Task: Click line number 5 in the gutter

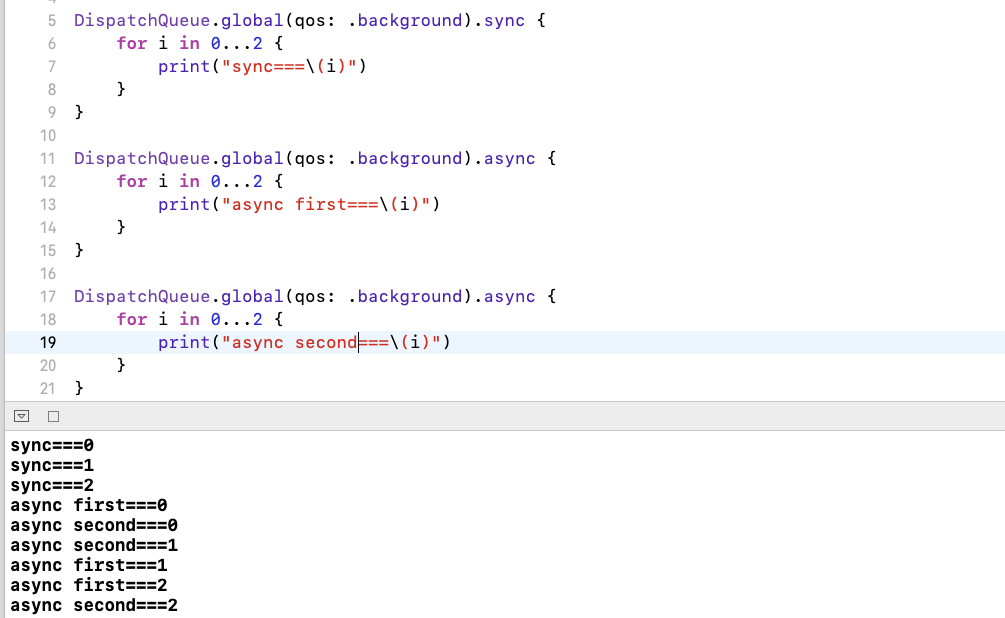Action: pos(51,20)
